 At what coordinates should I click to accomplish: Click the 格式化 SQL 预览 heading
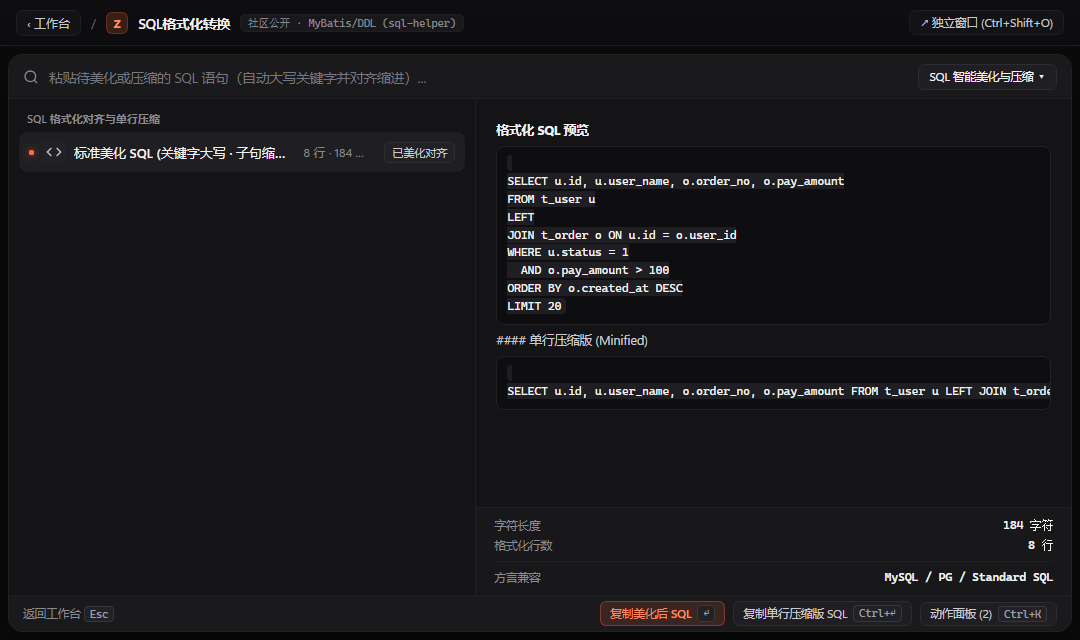[x=542, y=130]
